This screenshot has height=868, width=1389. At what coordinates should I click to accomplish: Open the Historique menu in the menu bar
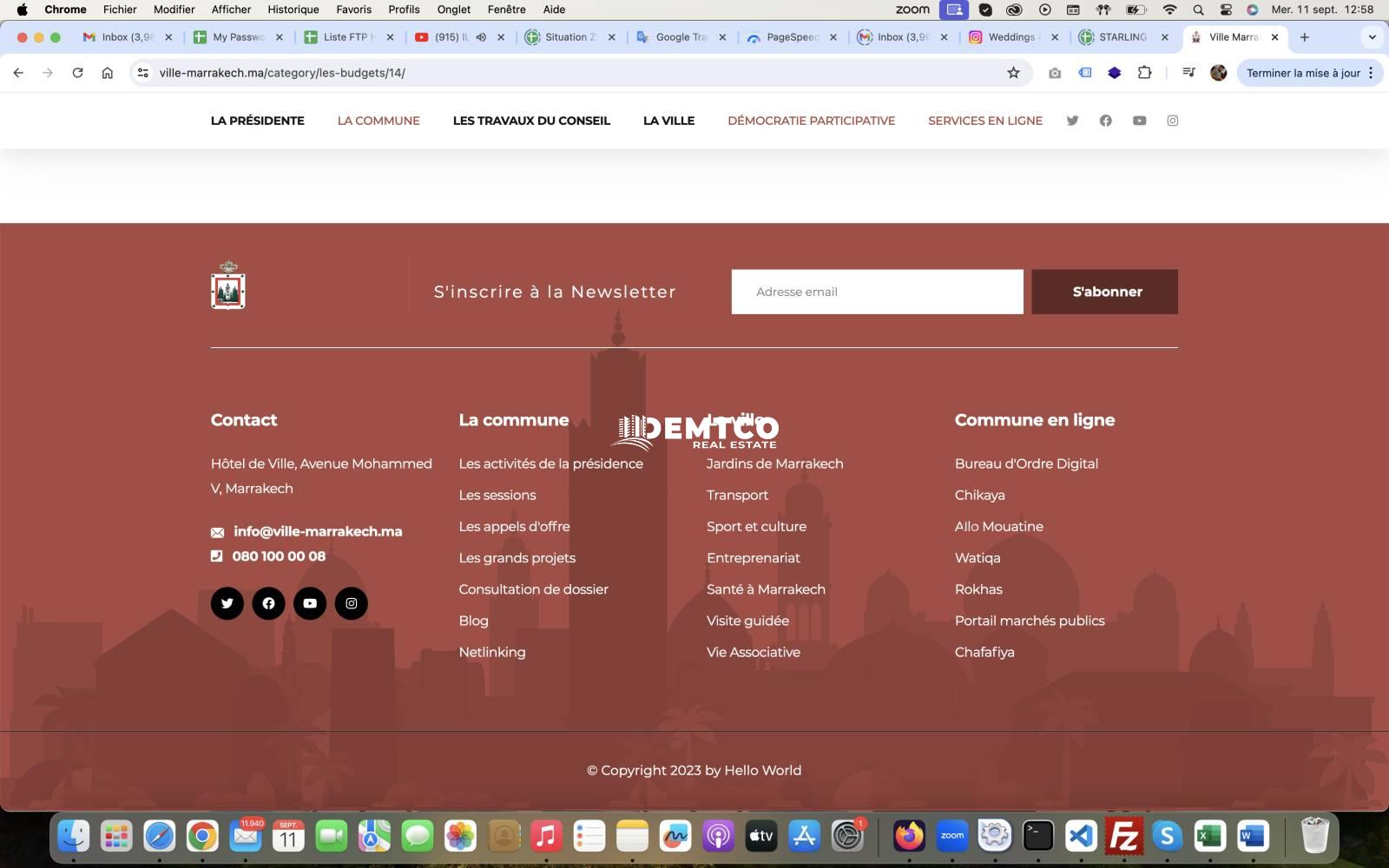(293, 10)
